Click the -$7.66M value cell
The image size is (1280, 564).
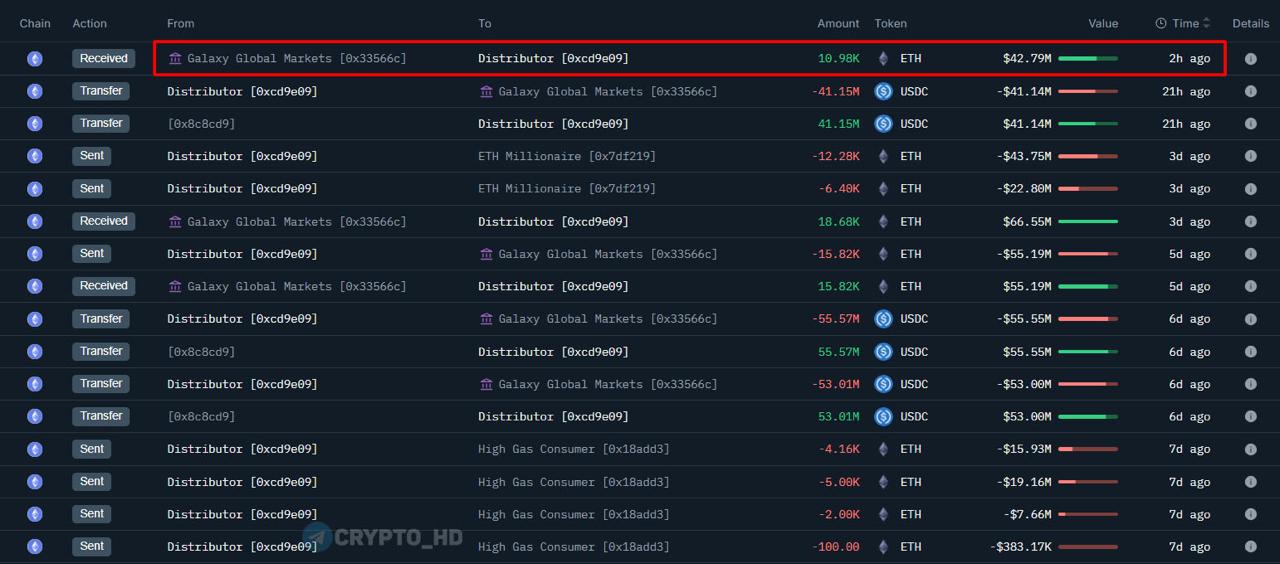click(1027, 514)
